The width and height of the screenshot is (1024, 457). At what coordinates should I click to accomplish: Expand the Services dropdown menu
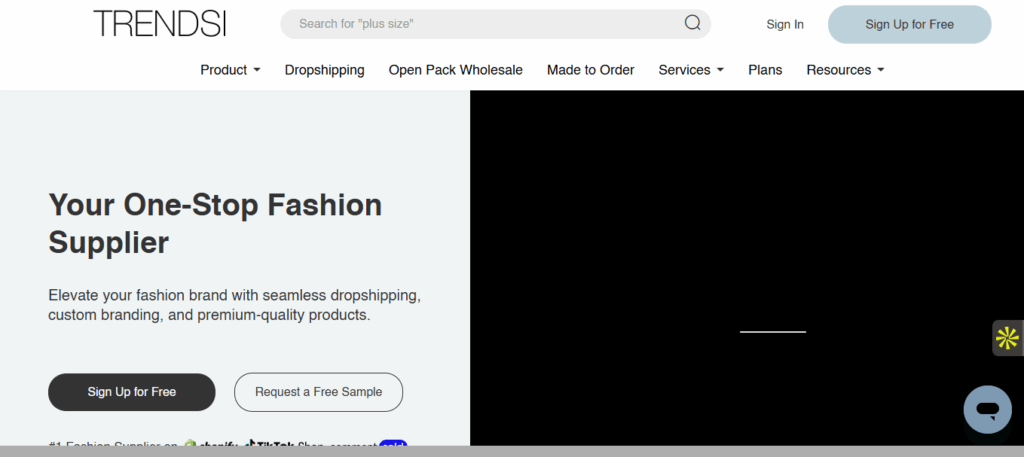tap(690, 70)
